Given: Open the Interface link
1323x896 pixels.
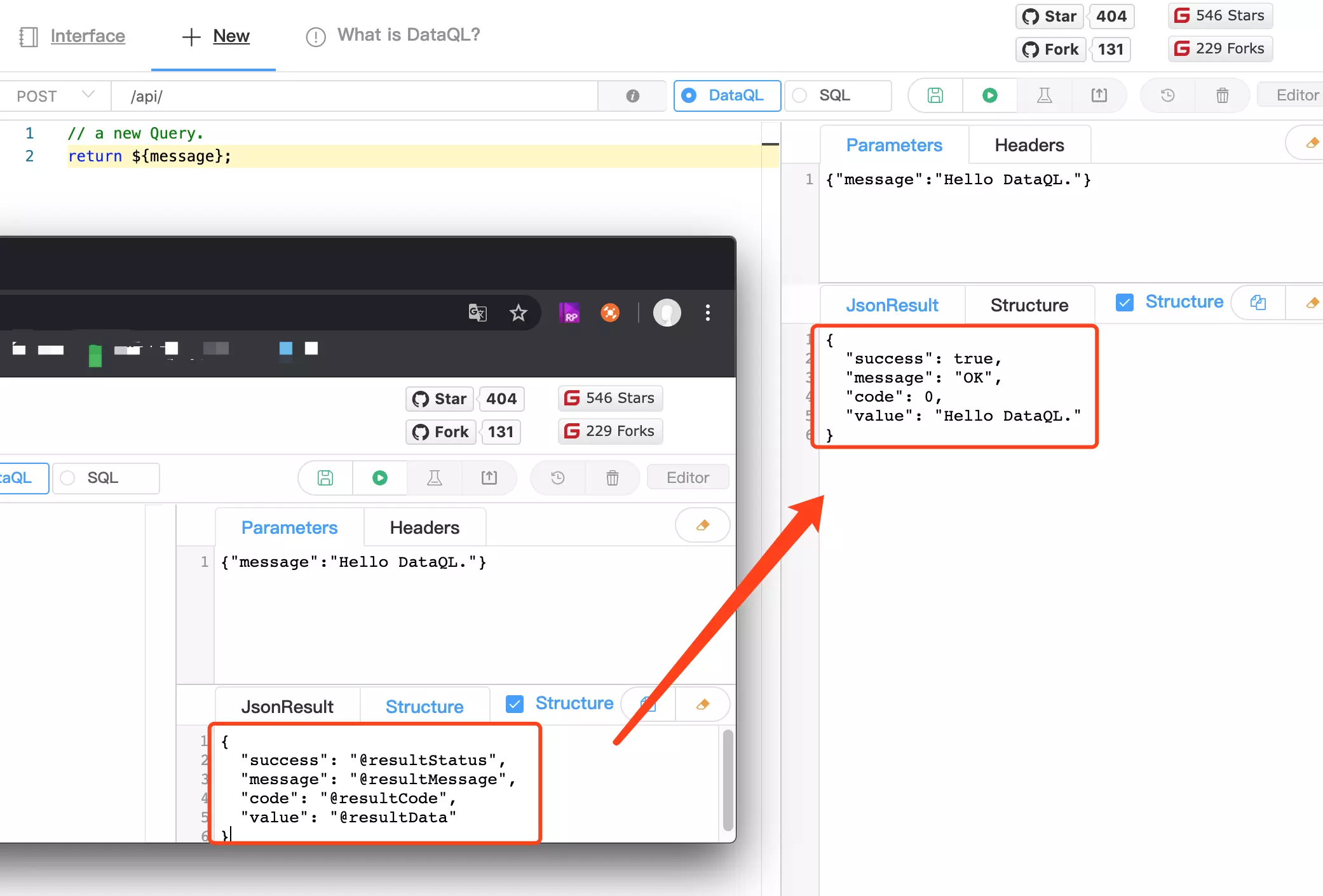Looking at the screenshot, I should tap(88, 36).
